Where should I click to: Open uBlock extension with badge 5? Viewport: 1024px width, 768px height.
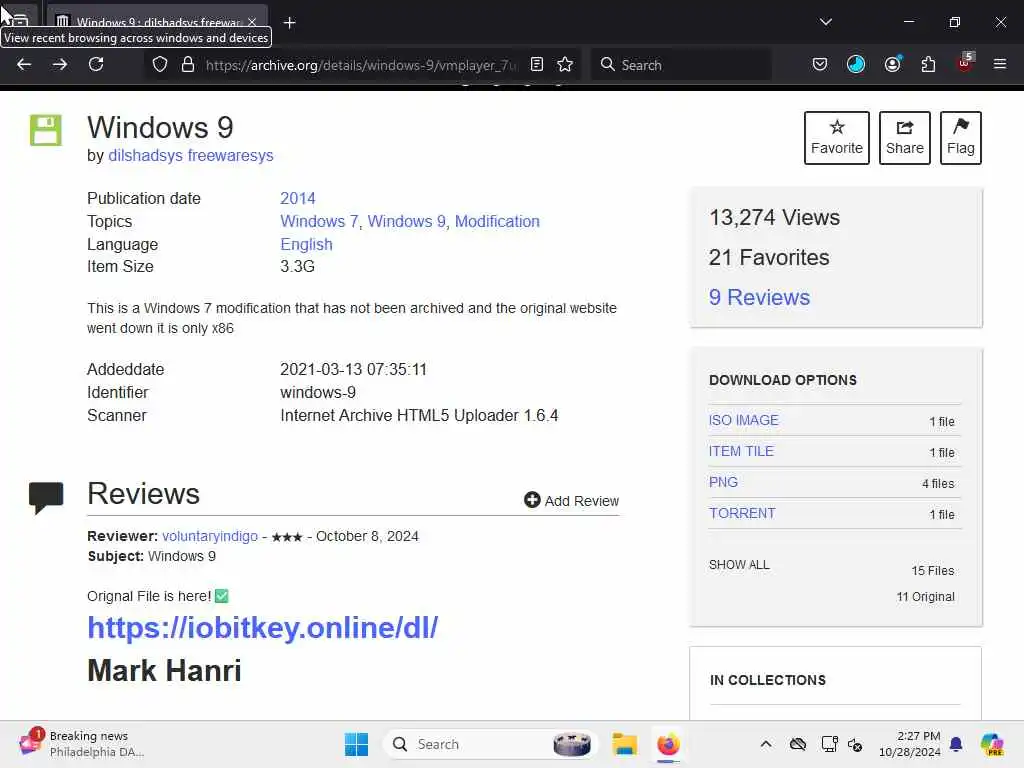point(965,63)
